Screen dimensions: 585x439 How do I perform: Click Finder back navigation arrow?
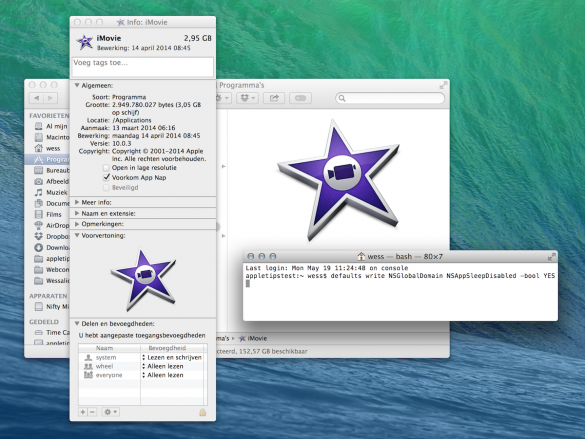pos(36,98)
